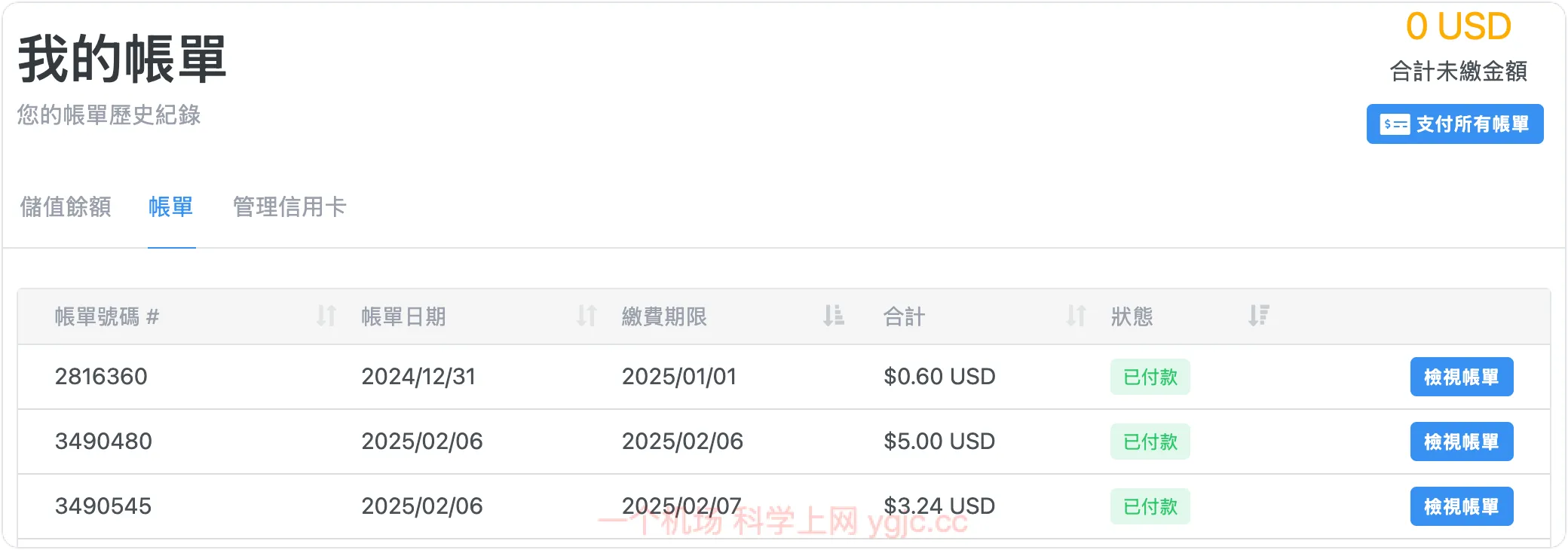Sort by 合計 column sort icon
Screen dimensions: 1568x550
pos(1076,316)
